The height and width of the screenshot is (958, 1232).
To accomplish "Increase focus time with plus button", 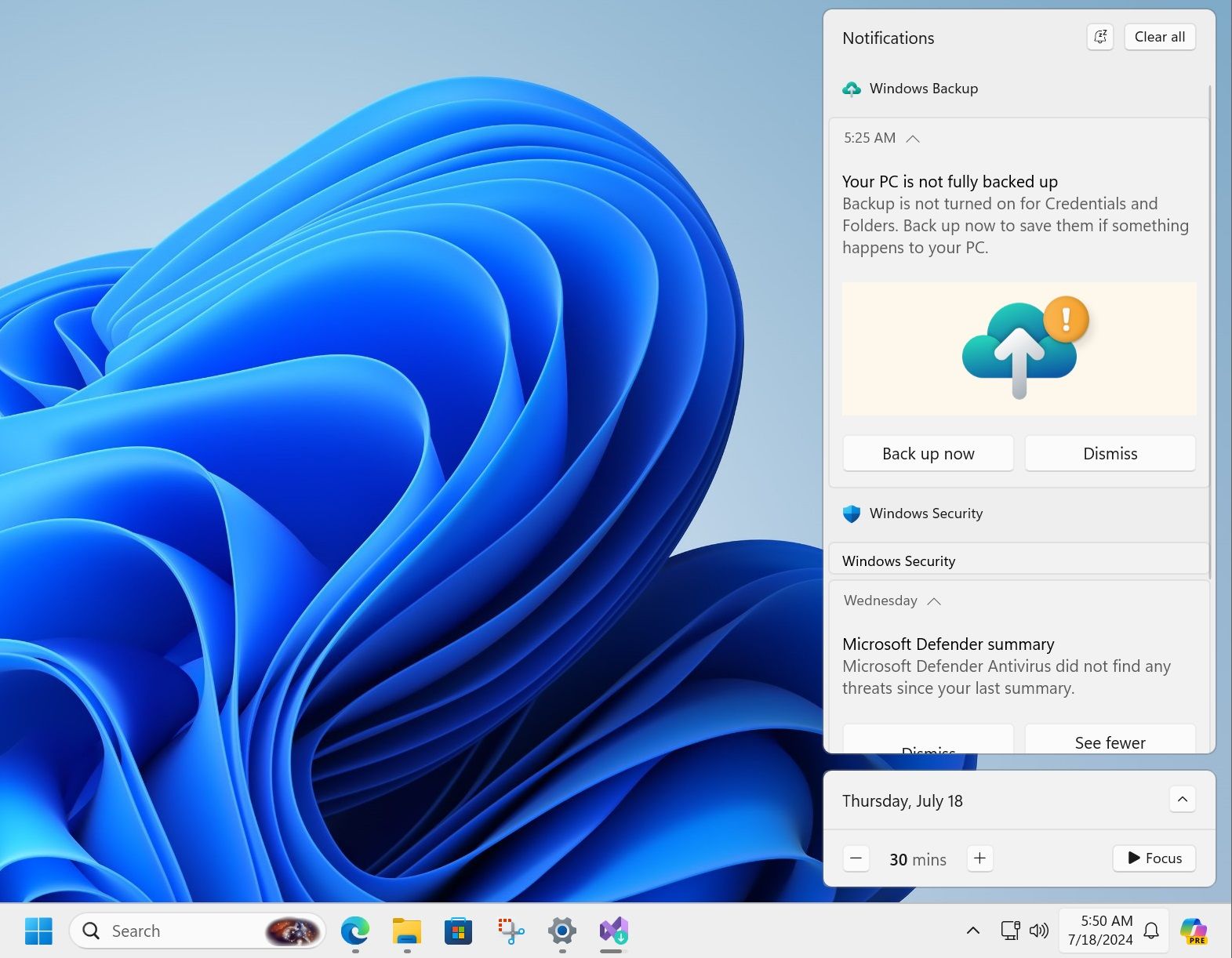I will pyautogui.click(x=979, y=858).
